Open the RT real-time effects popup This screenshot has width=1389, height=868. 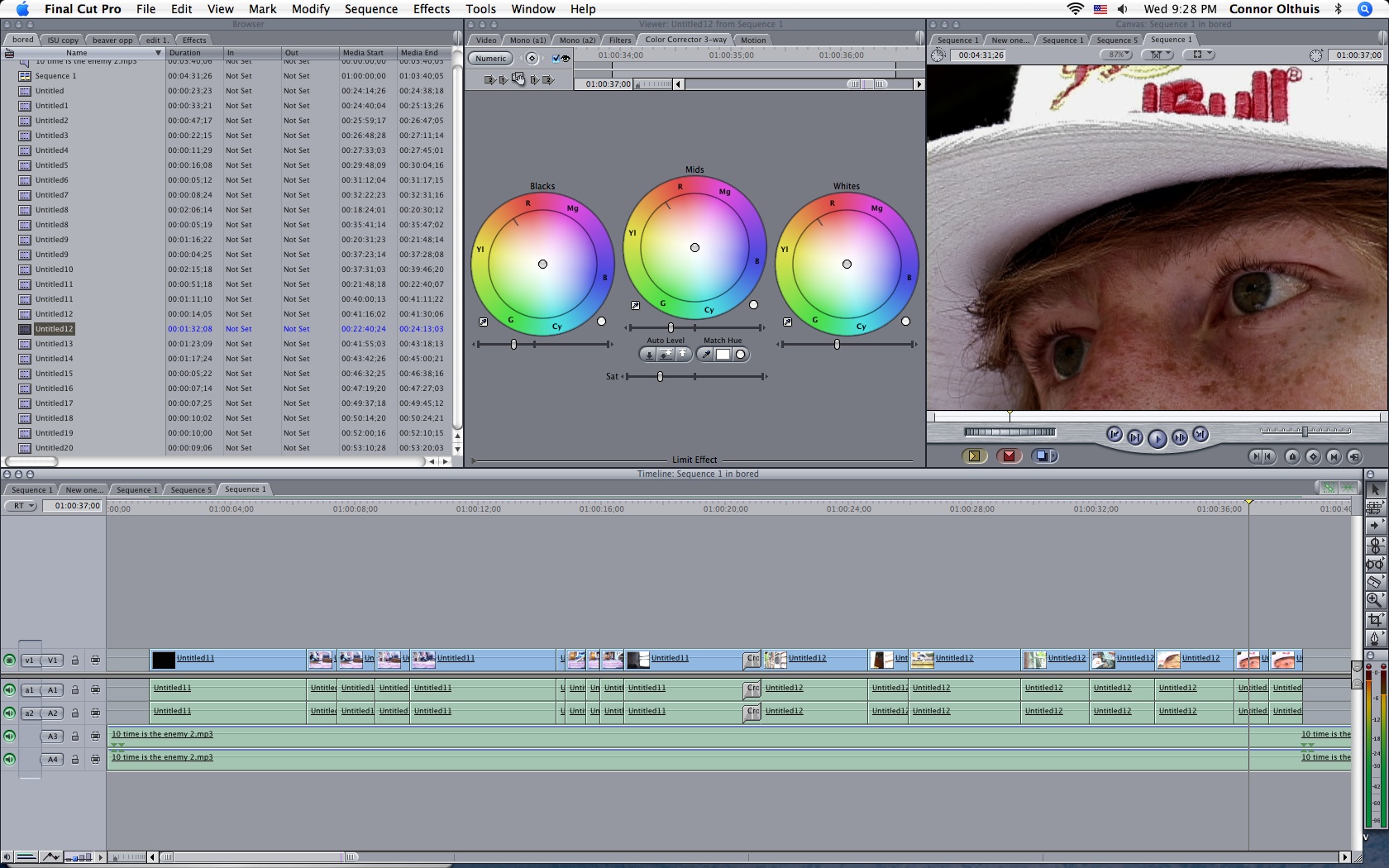tap(21, 506)
